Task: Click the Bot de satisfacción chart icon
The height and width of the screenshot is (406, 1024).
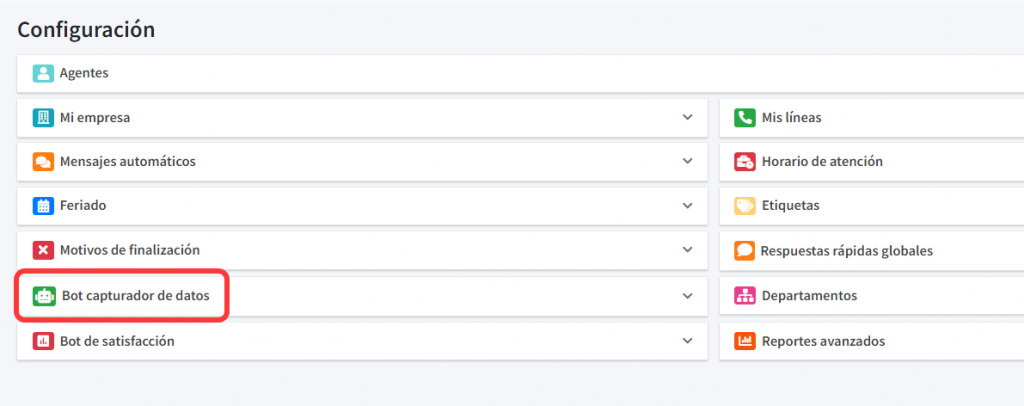Action: pos(43,341)
